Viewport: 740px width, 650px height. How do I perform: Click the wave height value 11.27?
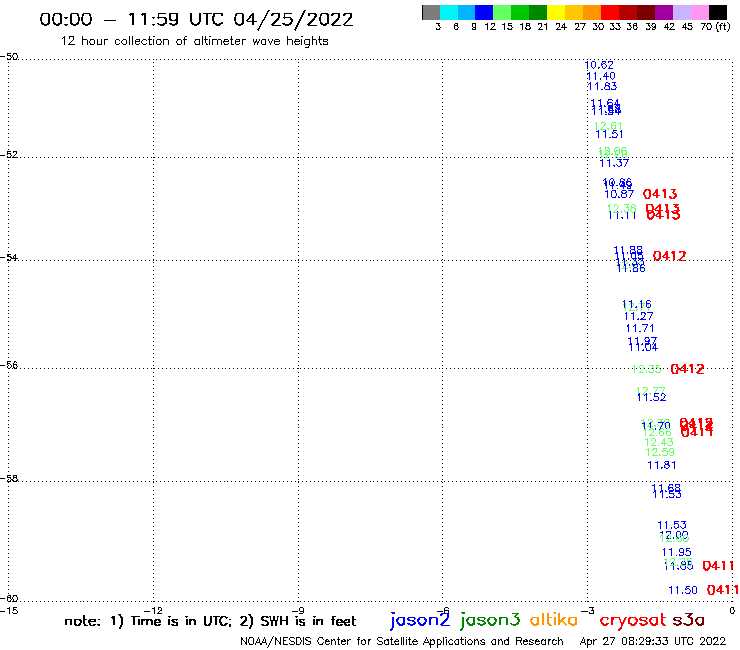[639, 316]
